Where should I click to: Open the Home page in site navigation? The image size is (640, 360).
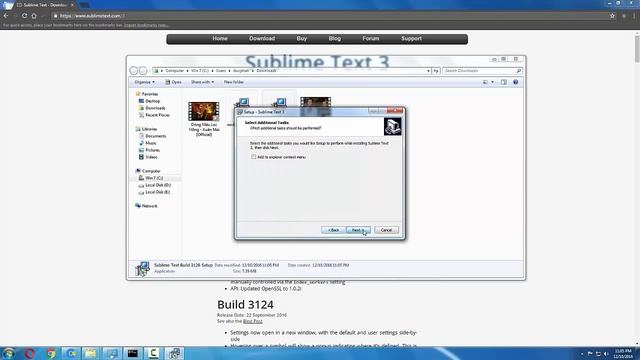220,38
